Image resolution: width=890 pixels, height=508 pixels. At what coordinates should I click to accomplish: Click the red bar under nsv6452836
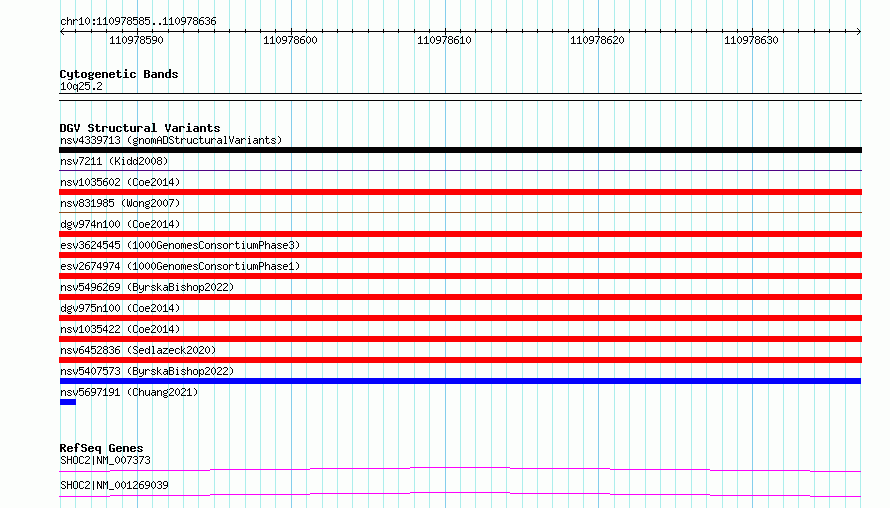click(x=460, y=360)
